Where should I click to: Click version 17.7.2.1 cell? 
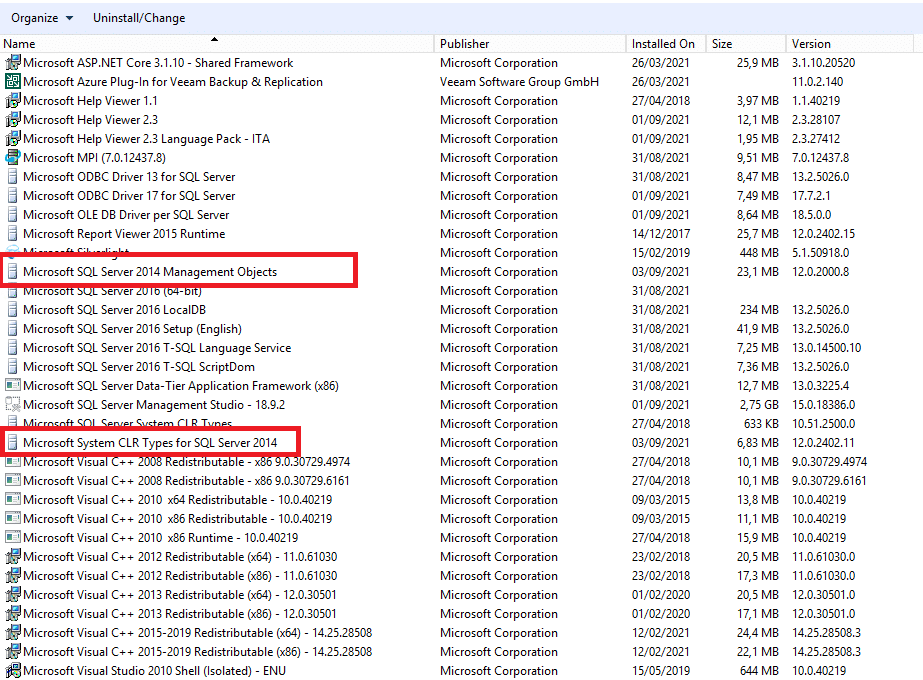[x=811, y=195]
